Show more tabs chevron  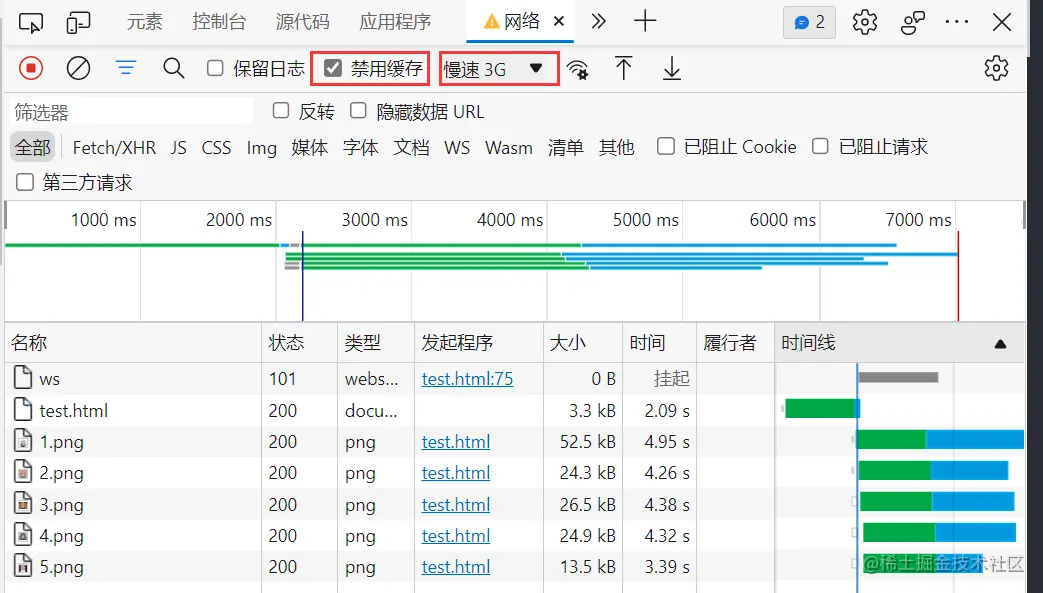599,22
